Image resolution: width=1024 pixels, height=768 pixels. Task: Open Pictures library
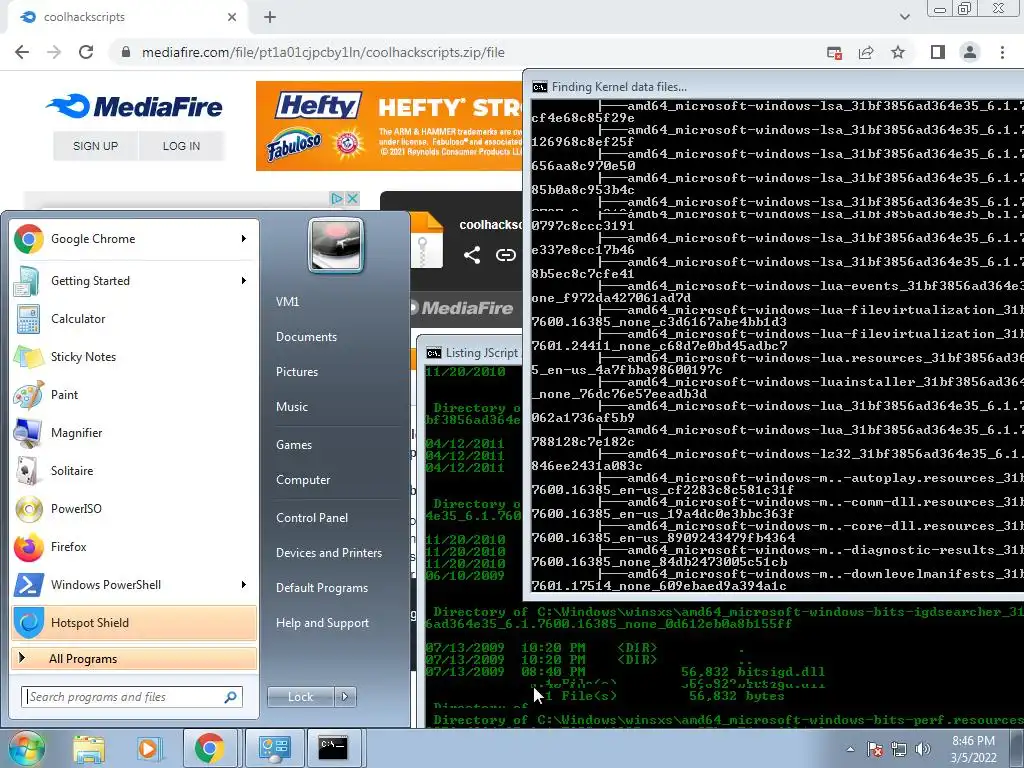pyautogui.click(x=297, y=372)
